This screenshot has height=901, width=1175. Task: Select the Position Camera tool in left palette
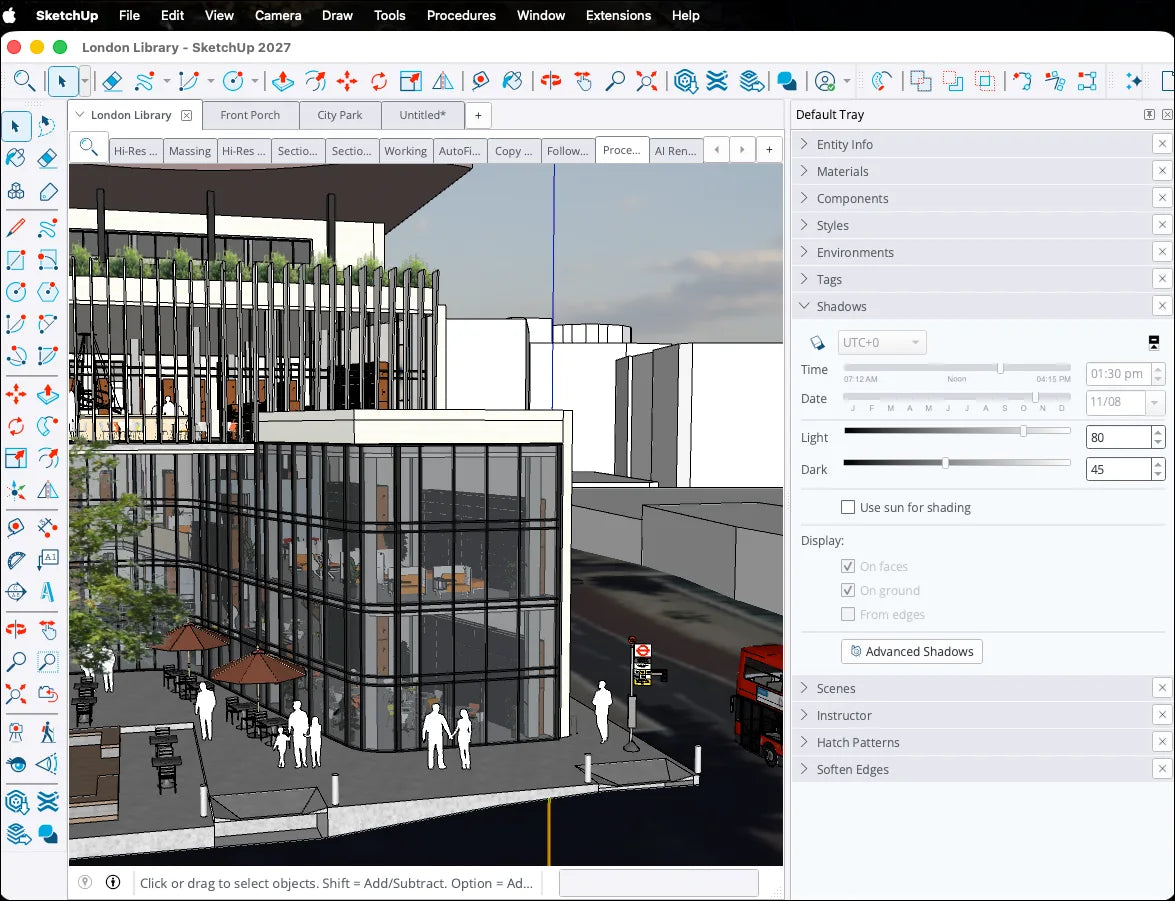click(16, 732)
